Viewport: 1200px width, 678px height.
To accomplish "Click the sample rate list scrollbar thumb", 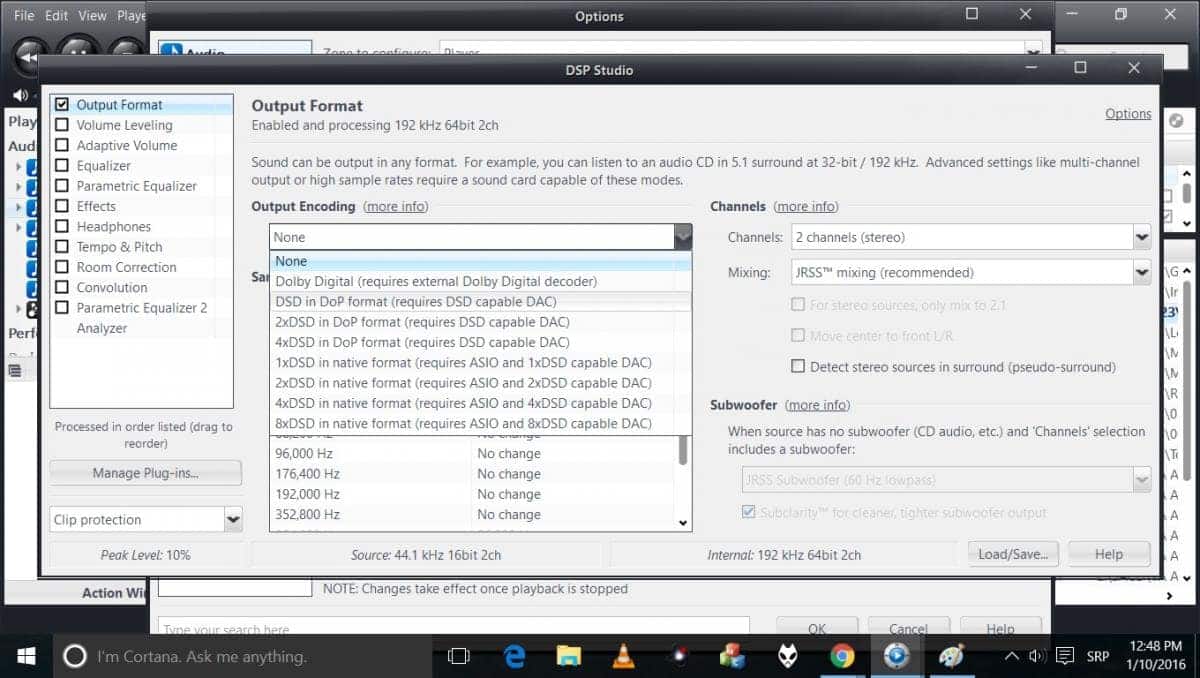I will point(684,449).
